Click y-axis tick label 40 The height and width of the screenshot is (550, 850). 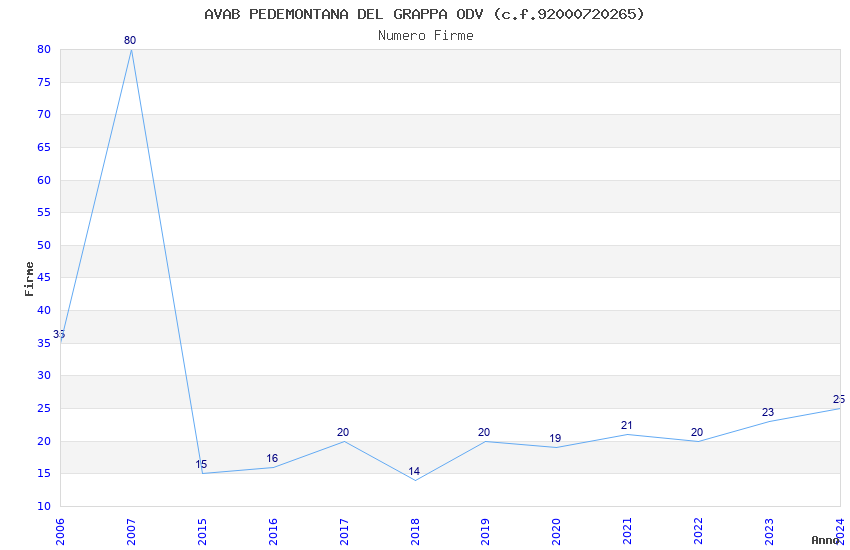44,310
